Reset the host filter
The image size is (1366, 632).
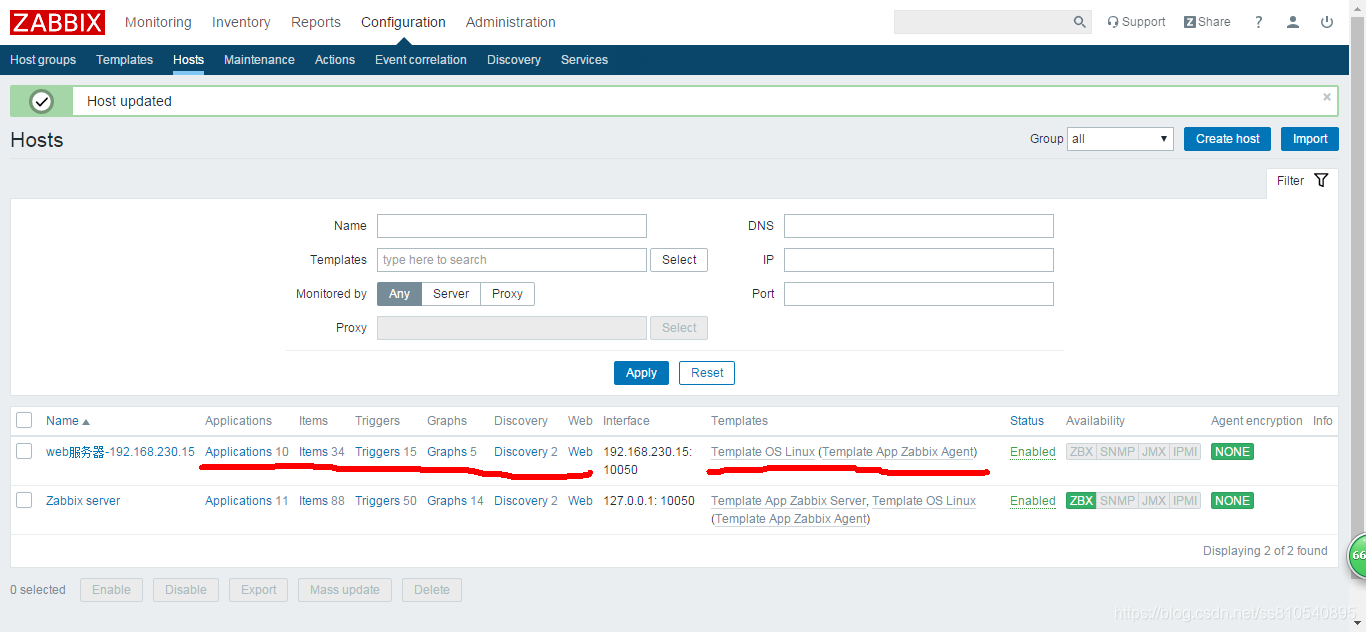point(707,373)
